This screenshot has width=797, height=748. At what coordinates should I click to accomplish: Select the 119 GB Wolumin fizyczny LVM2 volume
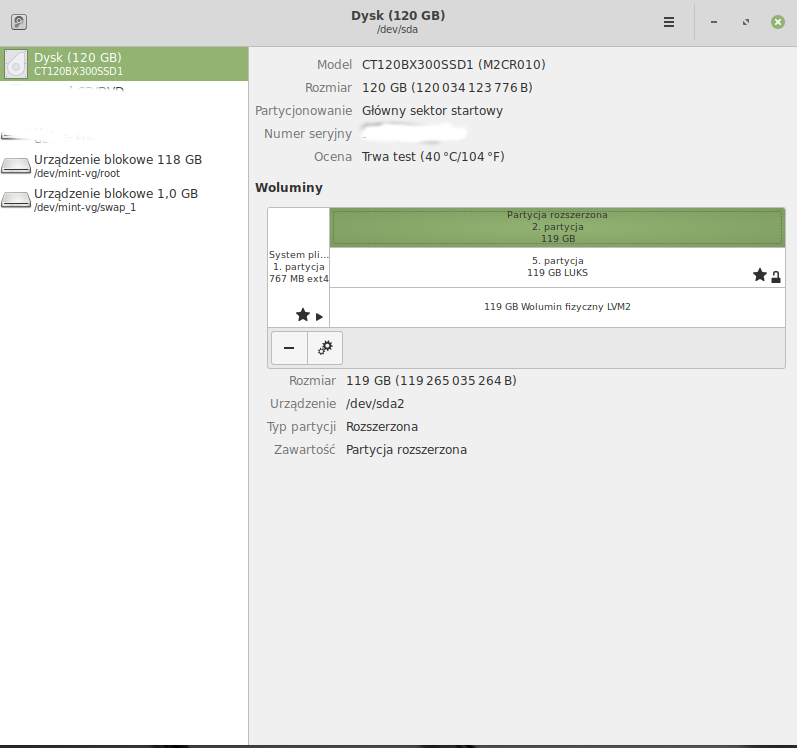click(556, 307)
